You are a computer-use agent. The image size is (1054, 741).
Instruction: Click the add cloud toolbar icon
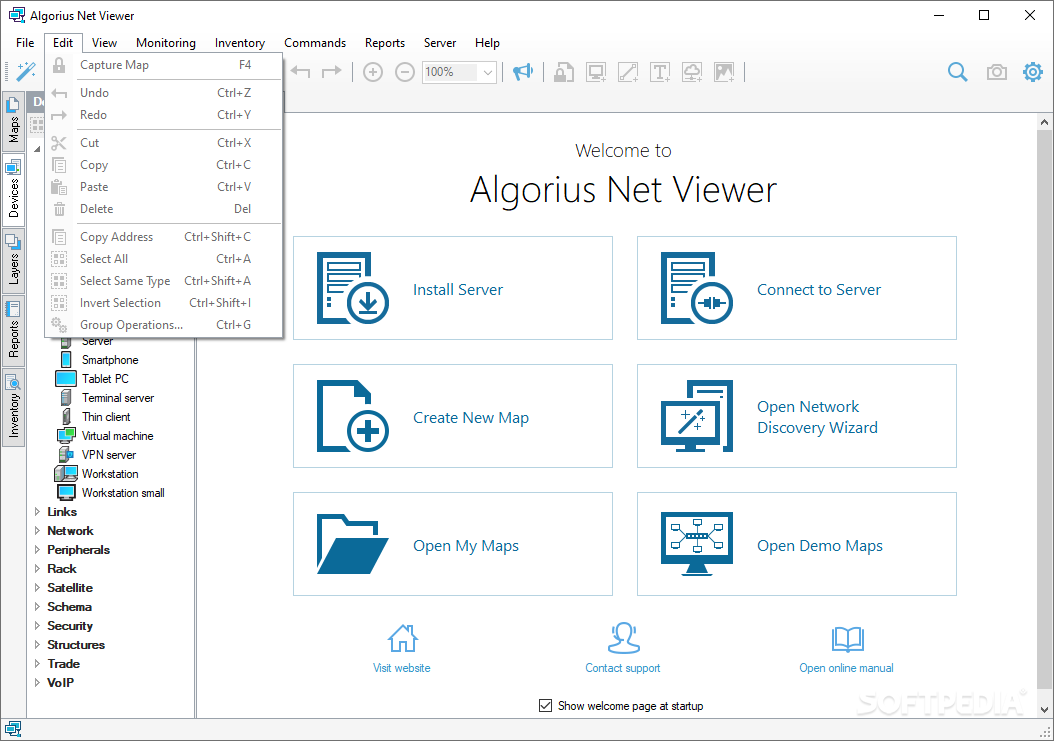pyautogui.click(x=692, y=72)
